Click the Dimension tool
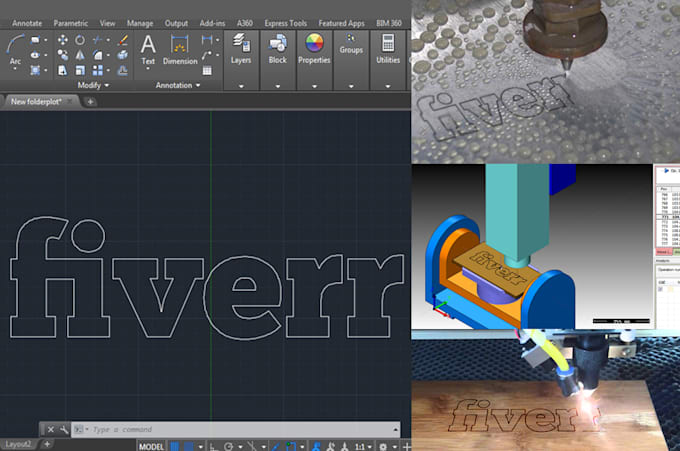This screenshot has width=680, height=451. tap(180, 49)
